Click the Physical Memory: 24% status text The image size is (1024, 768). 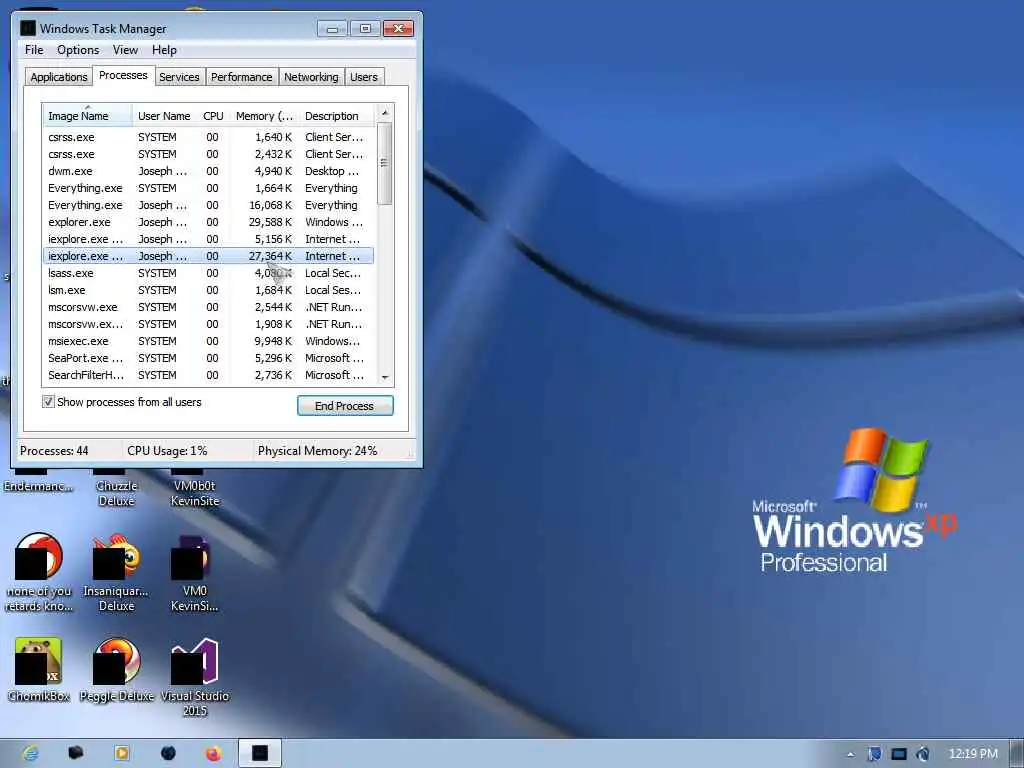(x=317, y=451)
